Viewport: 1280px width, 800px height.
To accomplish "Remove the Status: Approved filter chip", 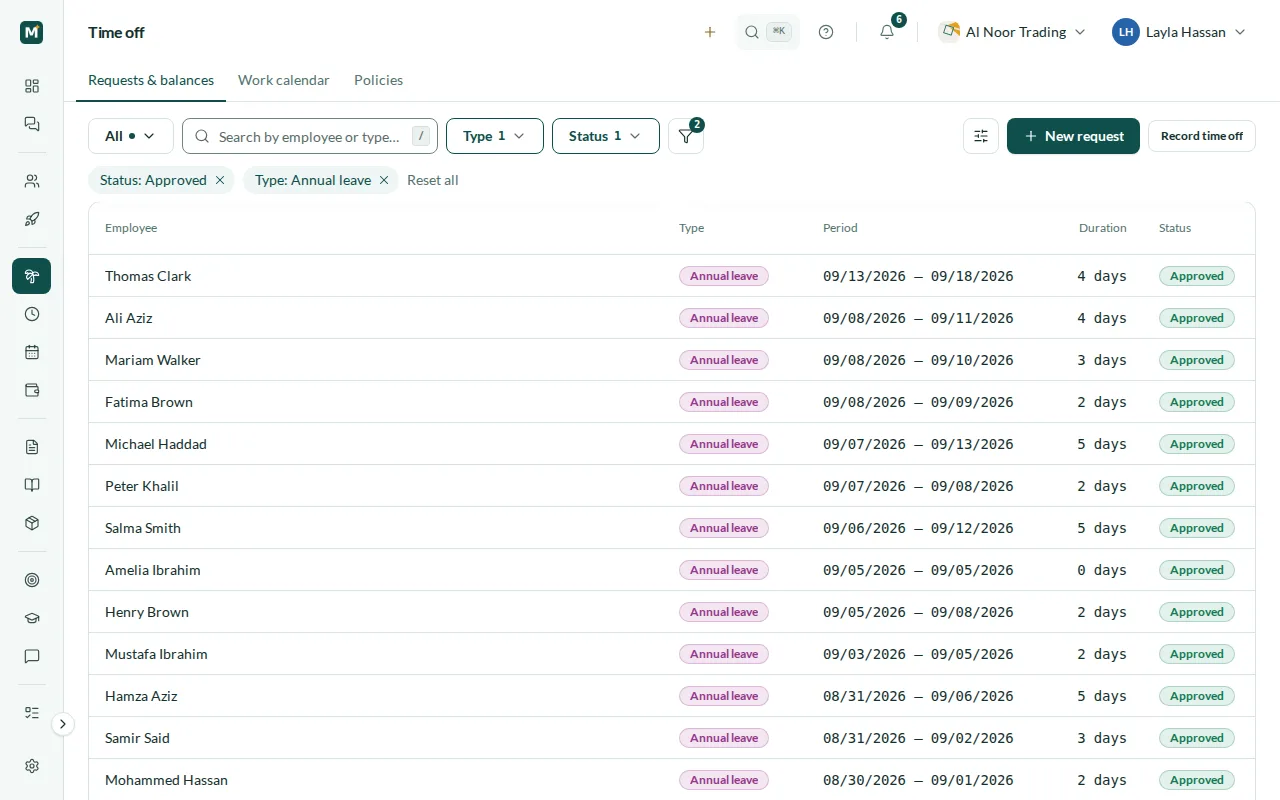I will tap(220, 180).
